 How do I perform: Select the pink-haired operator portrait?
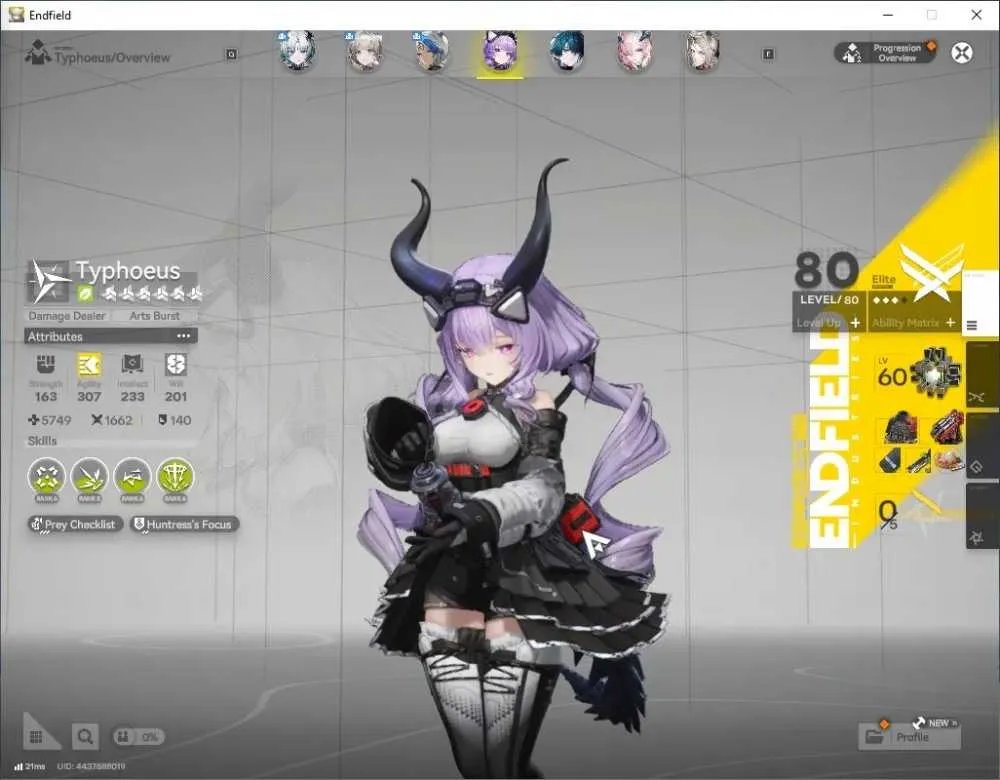(635, 51)
